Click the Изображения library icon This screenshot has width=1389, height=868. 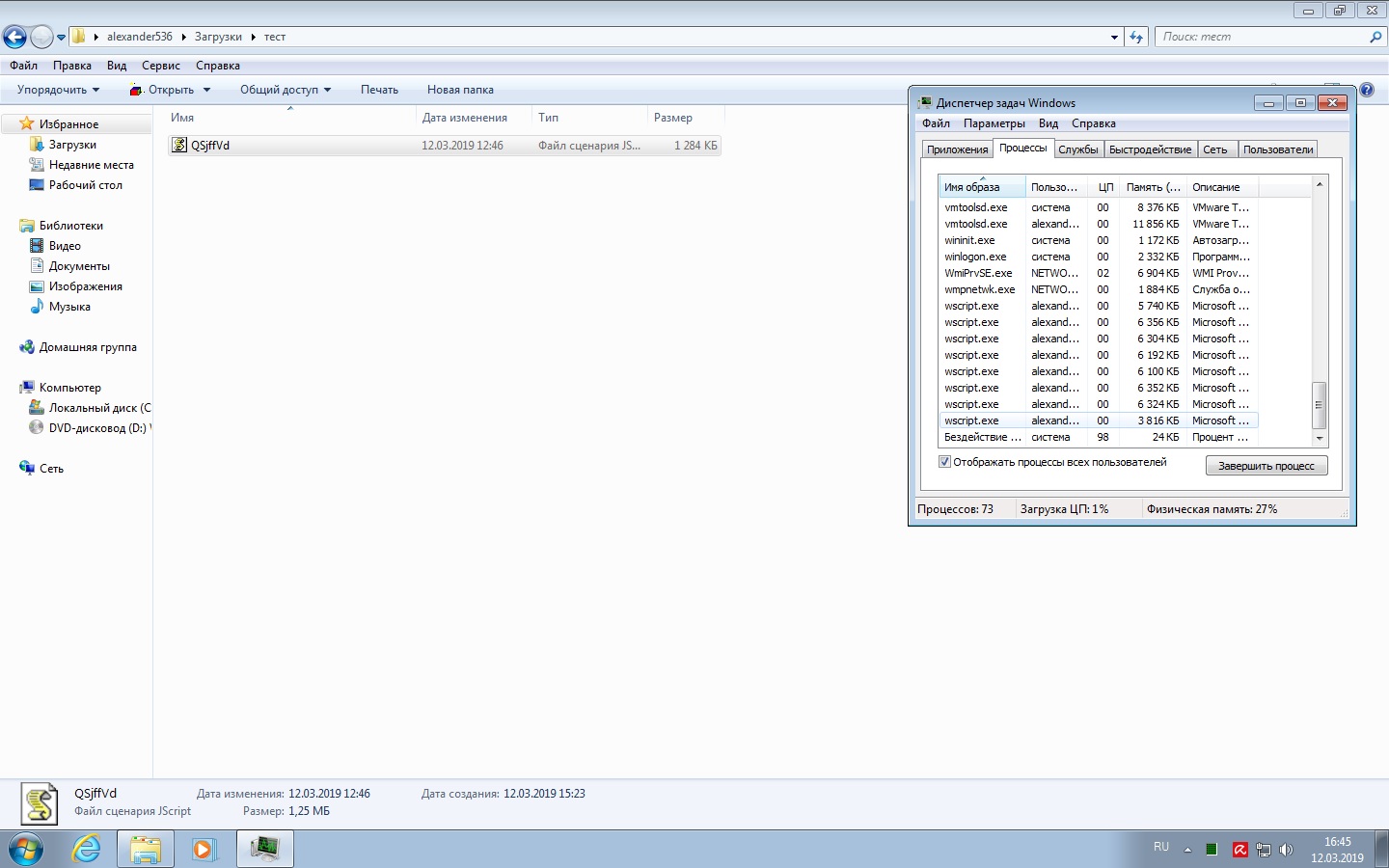37,286
